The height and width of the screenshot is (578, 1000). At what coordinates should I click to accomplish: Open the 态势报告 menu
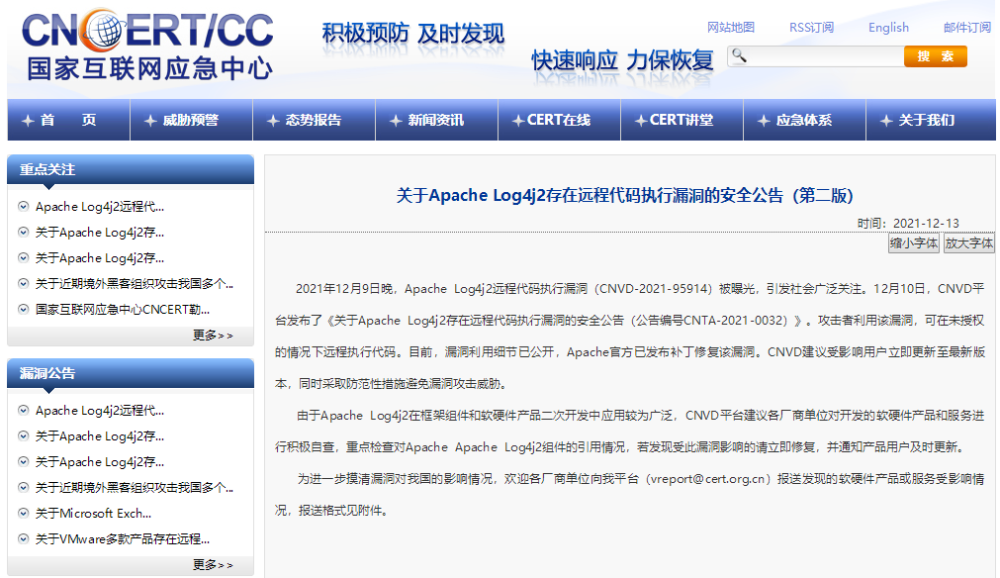tap(314, 120)
